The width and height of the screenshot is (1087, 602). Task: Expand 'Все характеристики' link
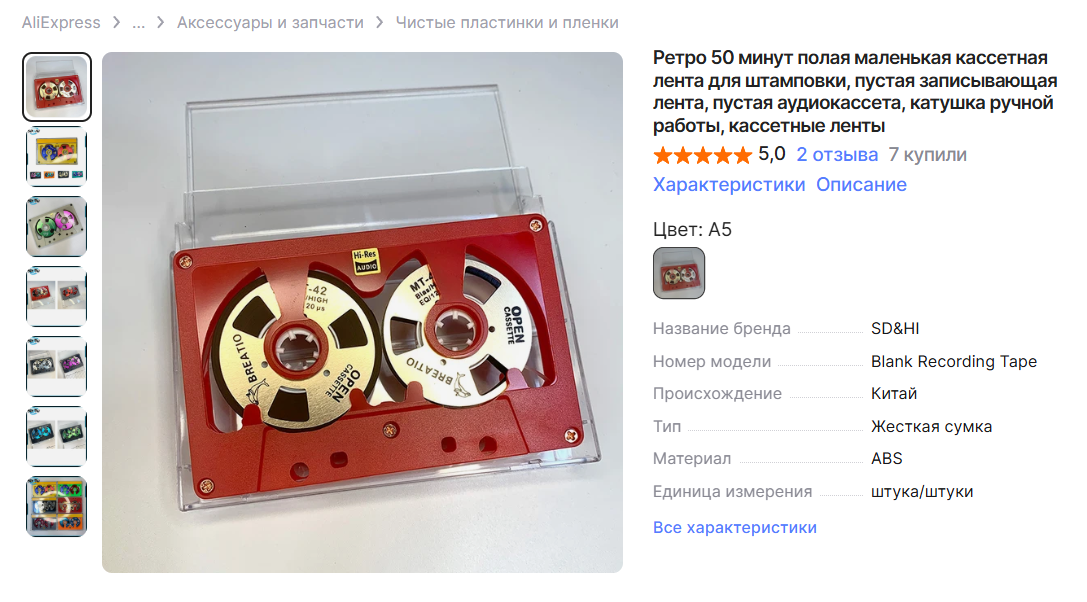[735, 528]
